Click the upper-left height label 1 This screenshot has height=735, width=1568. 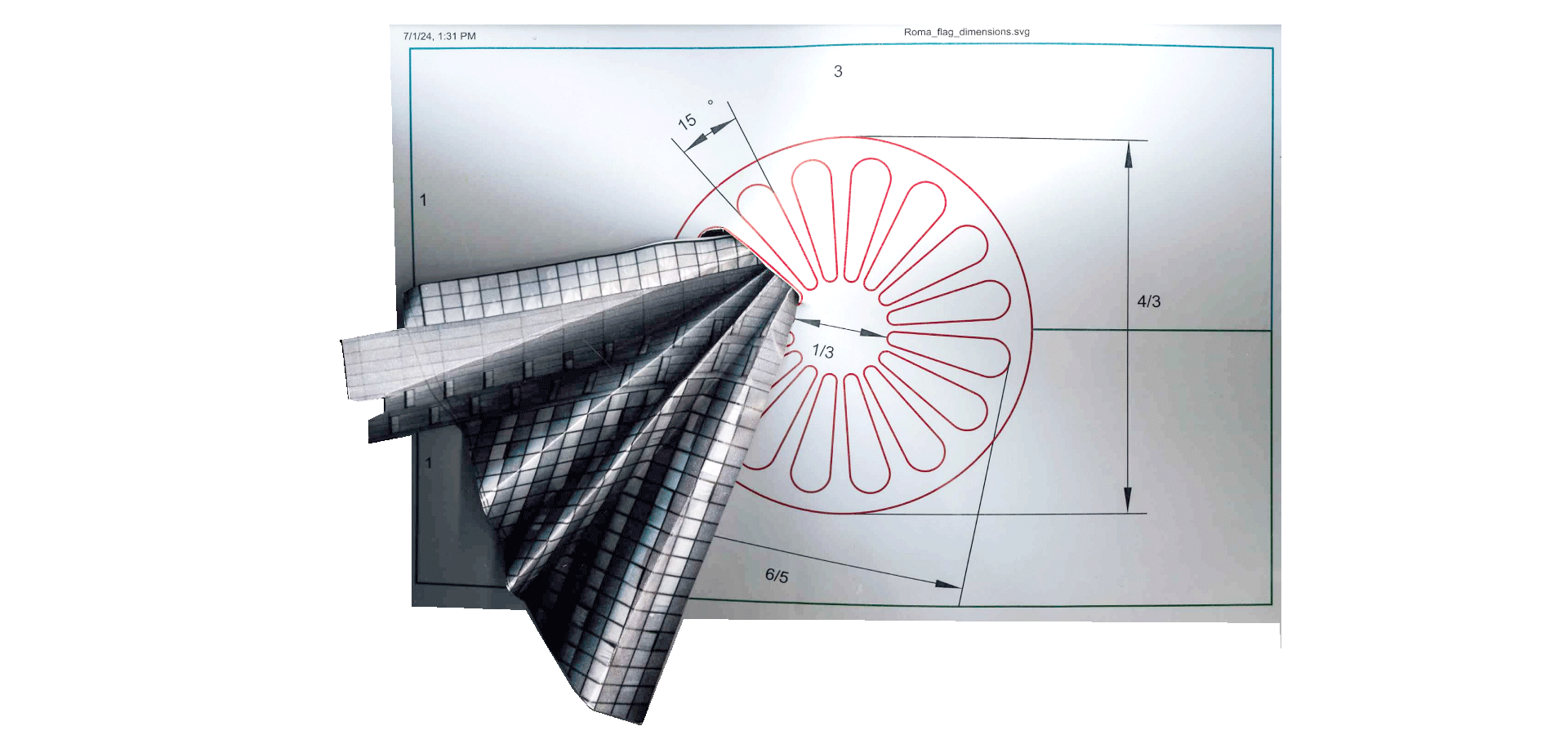click(x=423, y=200)
